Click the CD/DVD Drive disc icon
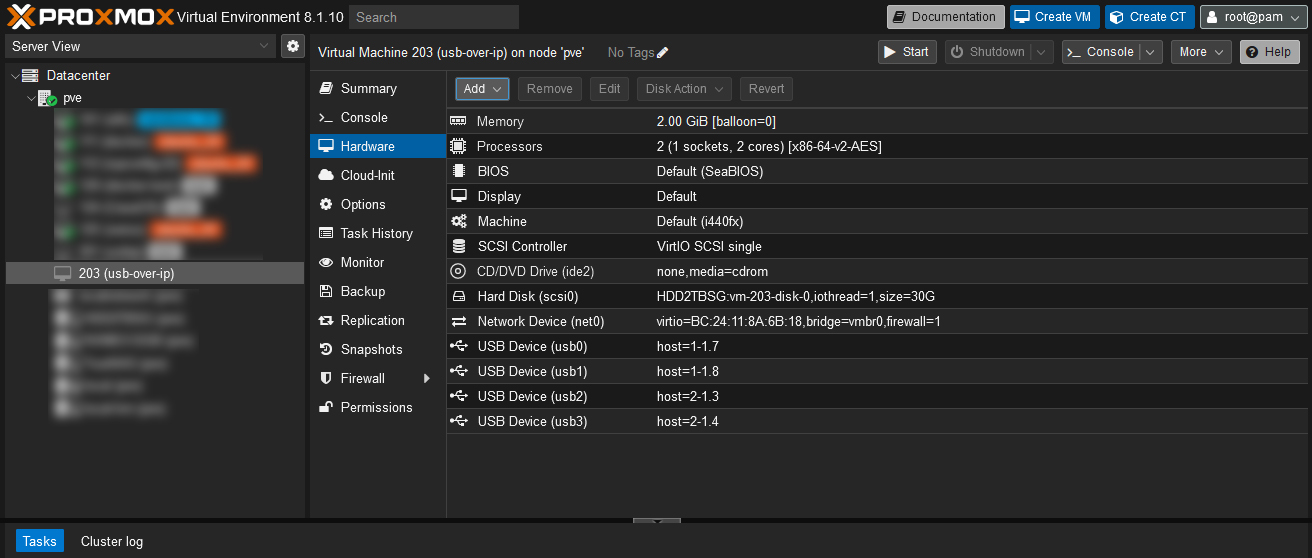The height and width of the screenshot is (558, 1312). click(458, 271)
